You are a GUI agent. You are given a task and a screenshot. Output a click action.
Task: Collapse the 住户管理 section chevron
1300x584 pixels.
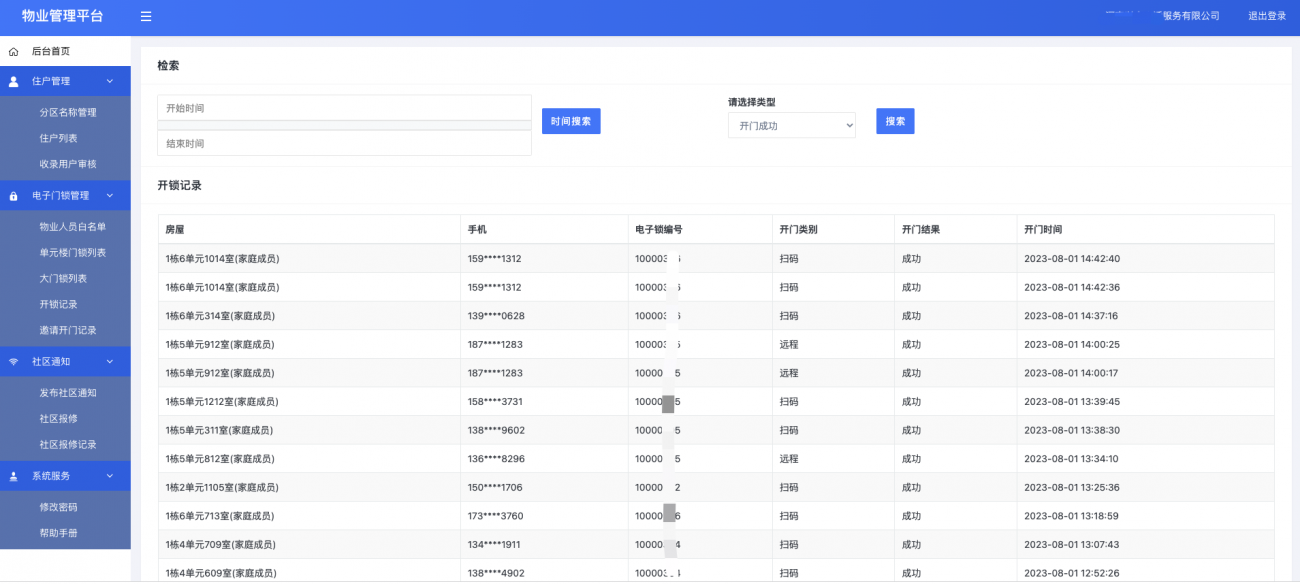(110, 81)
